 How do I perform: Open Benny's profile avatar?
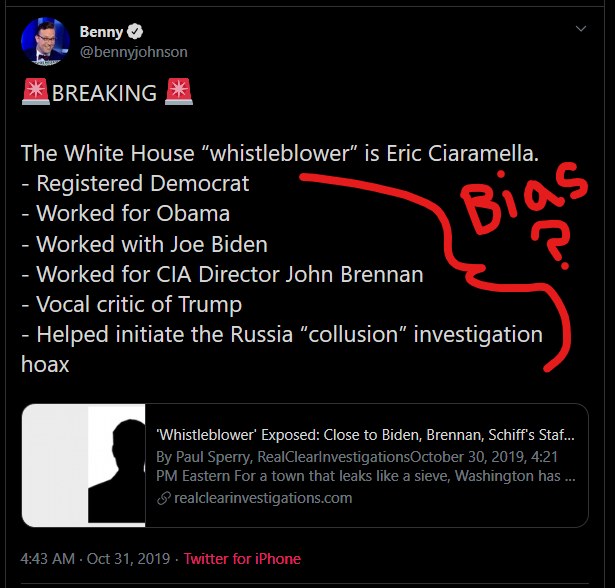(x=45, y=41)
